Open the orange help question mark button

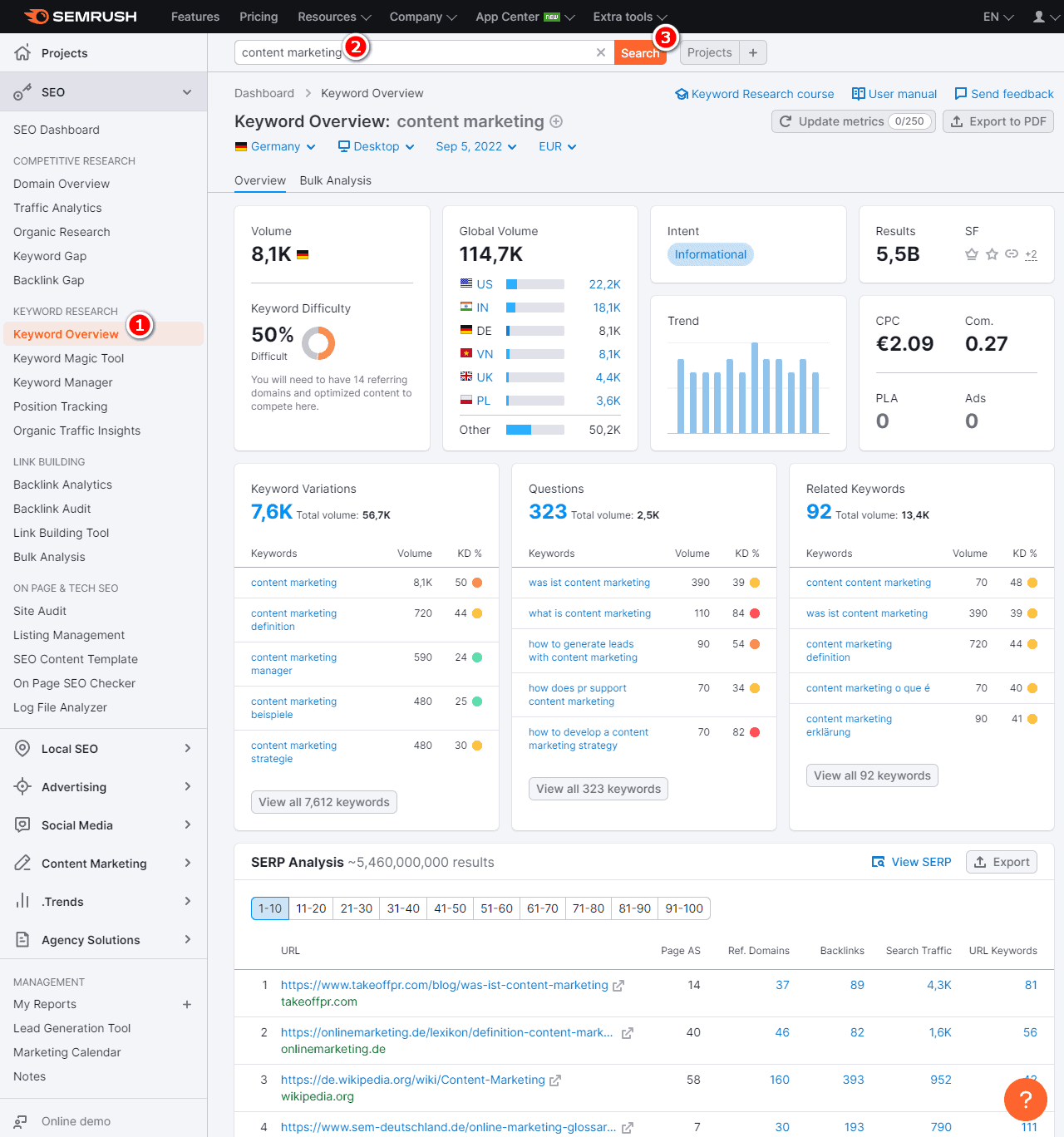pos(1025,1099)
